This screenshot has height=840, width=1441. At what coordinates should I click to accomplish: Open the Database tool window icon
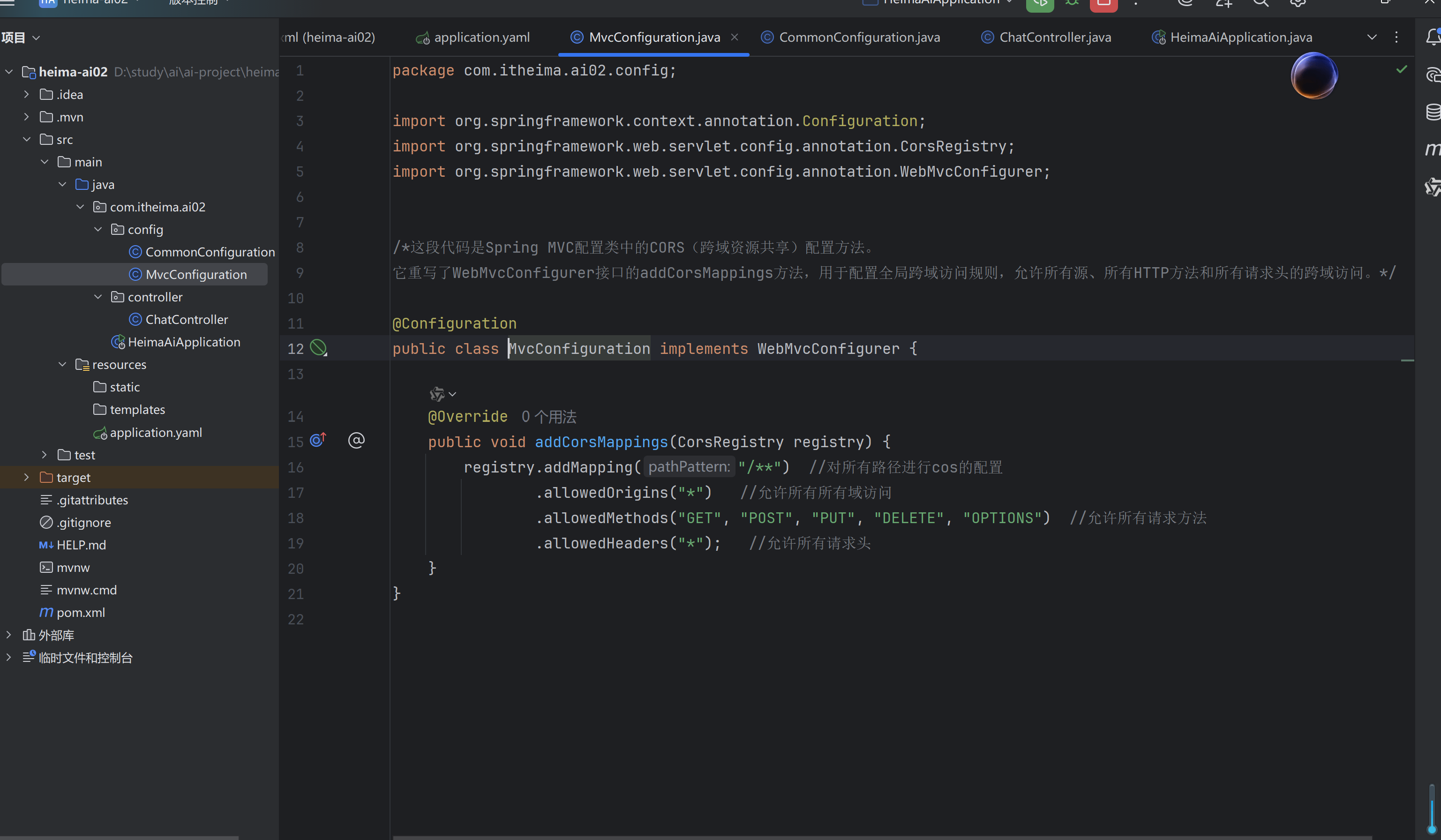pyautogui.click(x=1433, y=112)
